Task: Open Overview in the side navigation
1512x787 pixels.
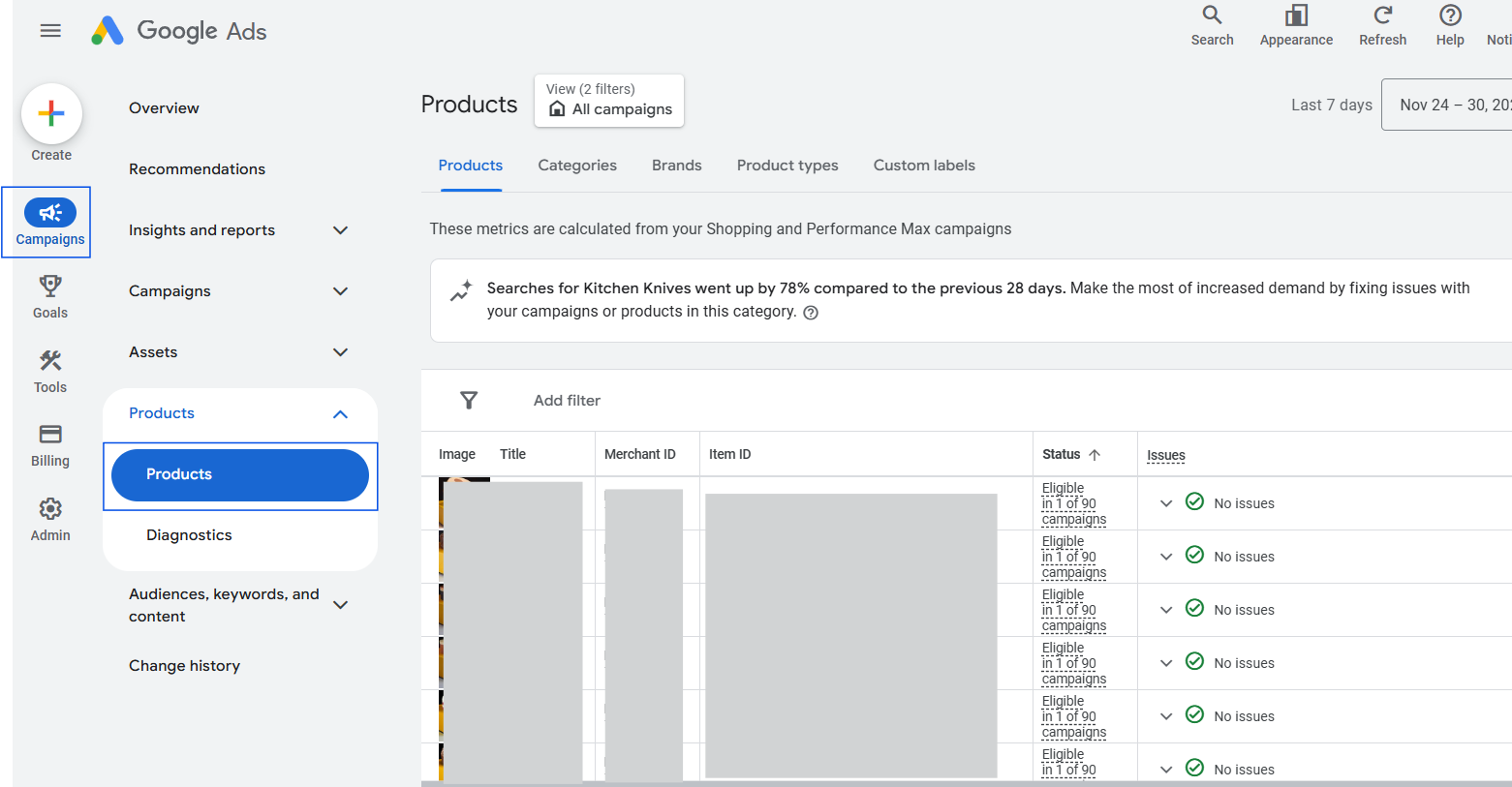Action: (x=164, y=108)
